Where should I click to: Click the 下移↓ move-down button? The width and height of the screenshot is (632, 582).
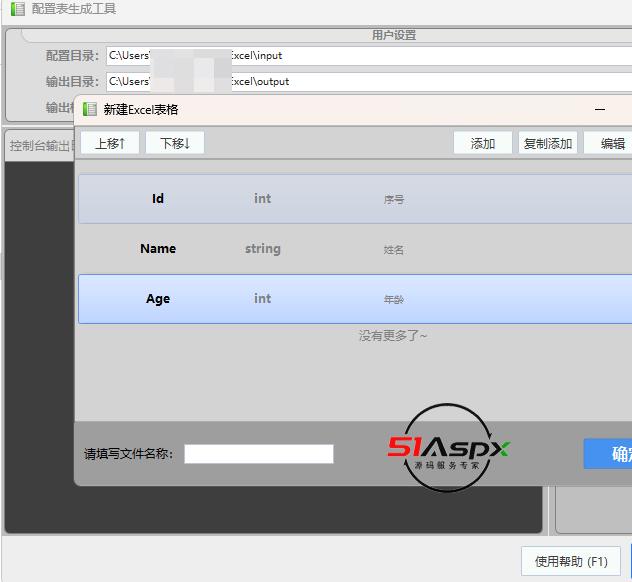click(x=175, y=143)
